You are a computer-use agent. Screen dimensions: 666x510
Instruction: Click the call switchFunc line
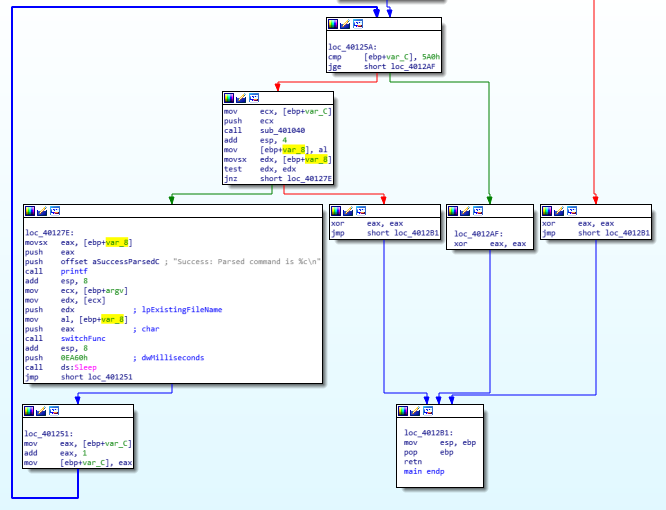pos(65,338)
